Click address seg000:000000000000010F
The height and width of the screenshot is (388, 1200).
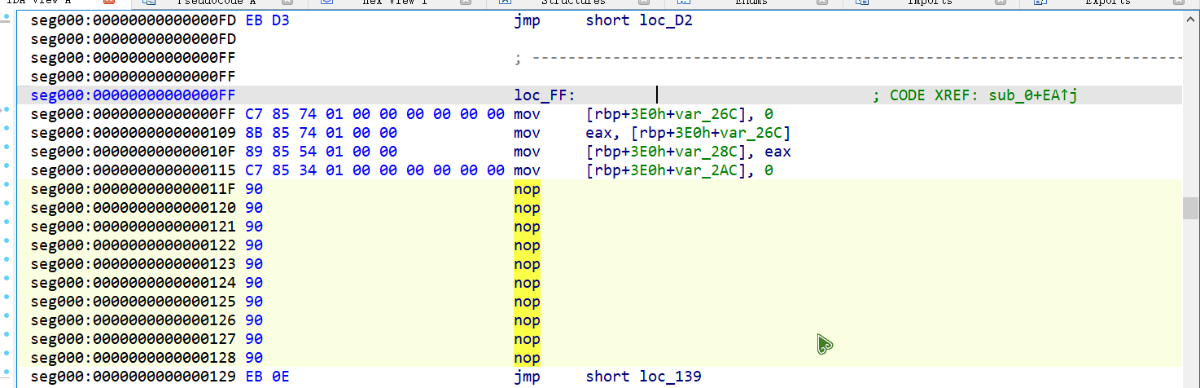(x=133, y=152)
